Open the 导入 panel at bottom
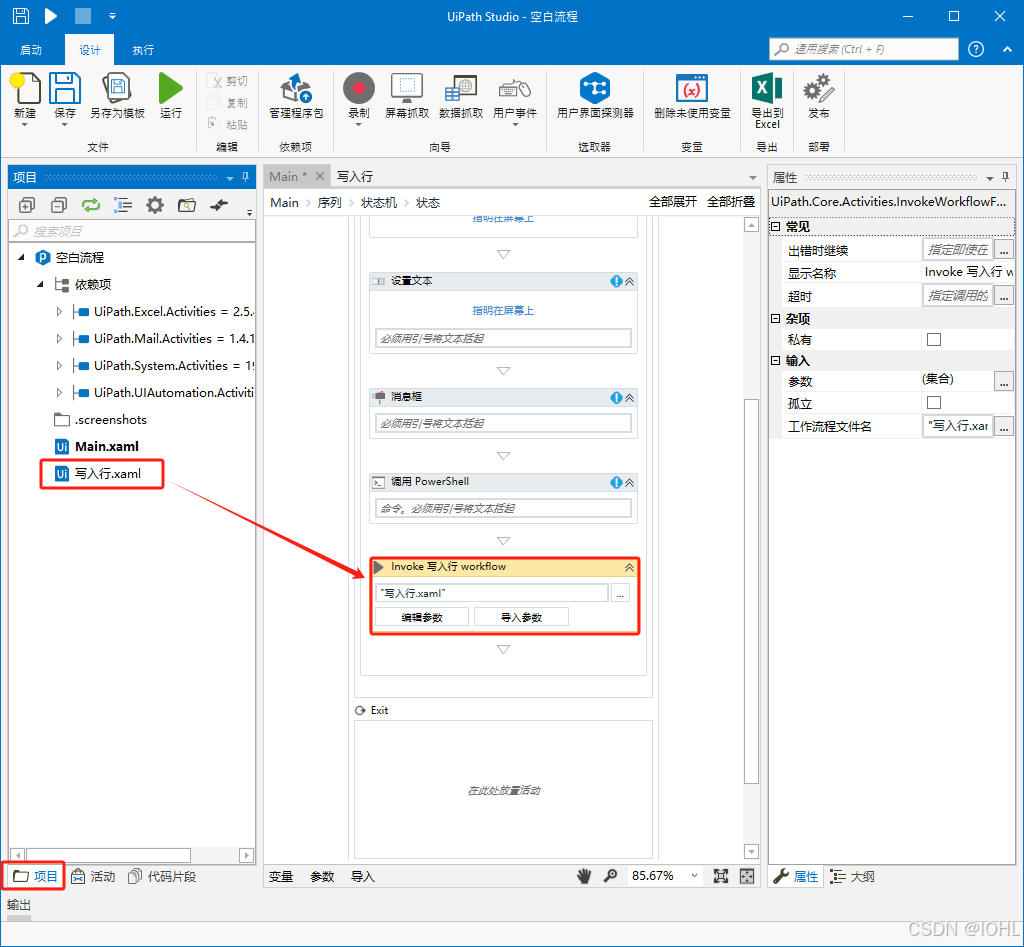This screenshot has width=1024, height=947. [x=362, y=876]
